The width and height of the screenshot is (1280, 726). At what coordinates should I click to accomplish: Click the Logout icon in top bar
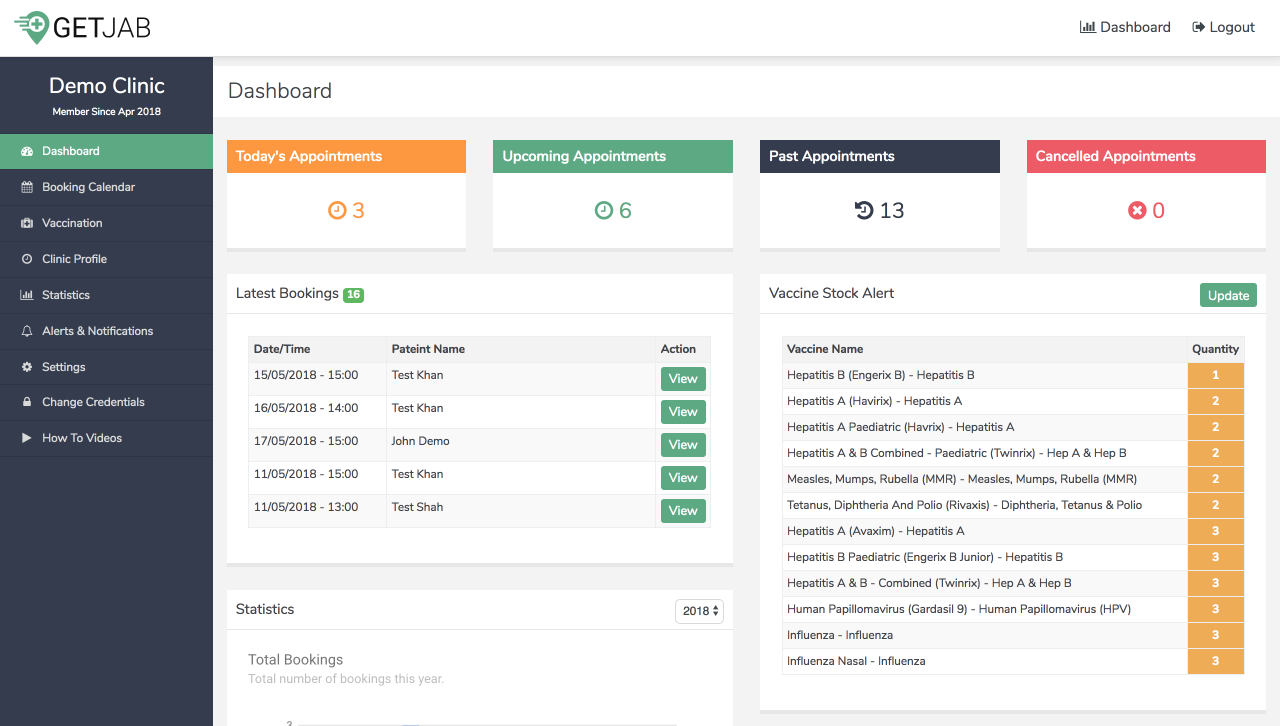pos(1198,27)
